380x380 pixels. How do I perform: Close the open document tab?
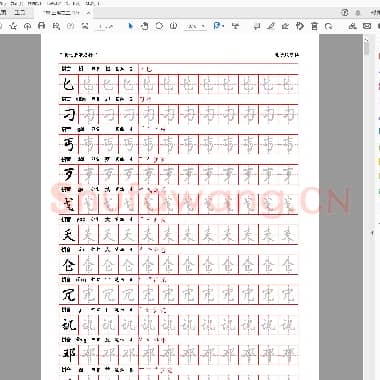click(x=88, y=13)
